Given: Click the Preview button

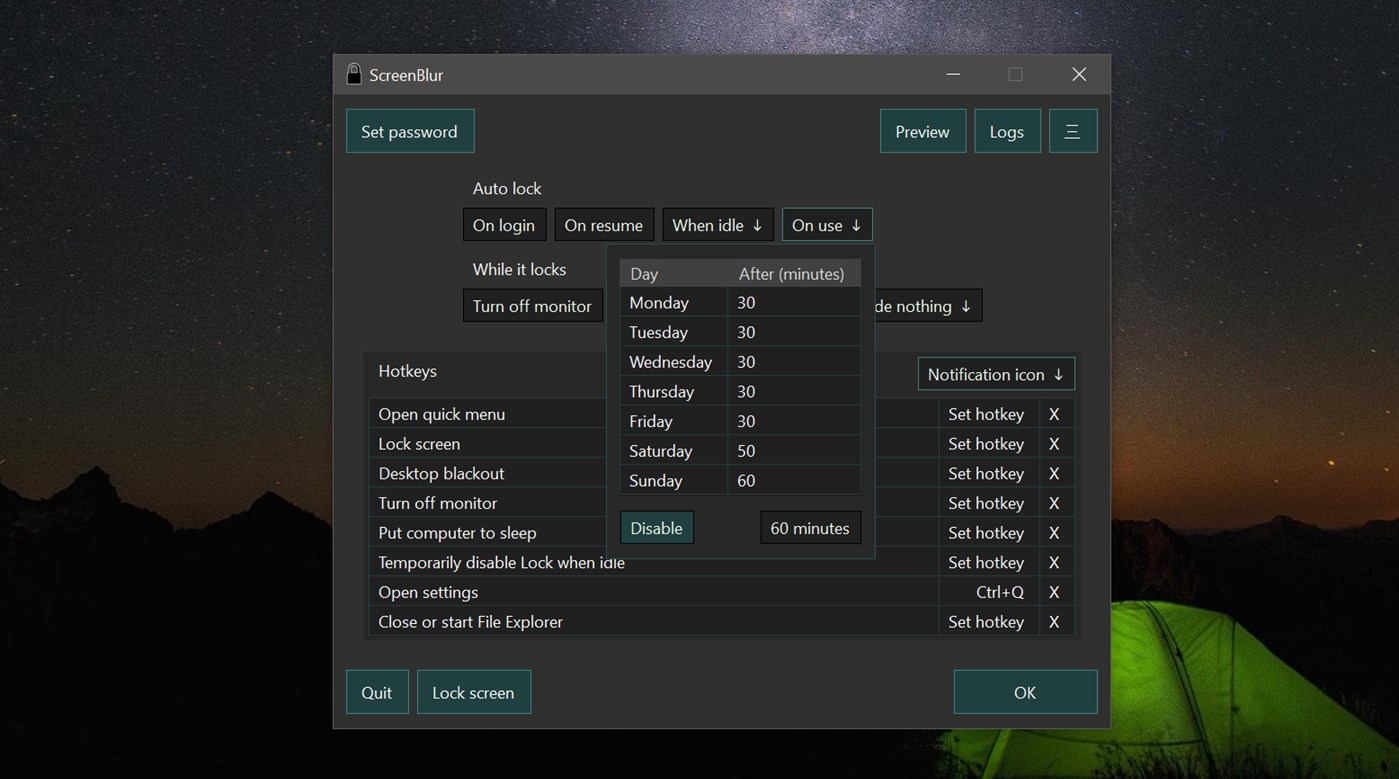Looking at the screenshot, I should (921, 130).
